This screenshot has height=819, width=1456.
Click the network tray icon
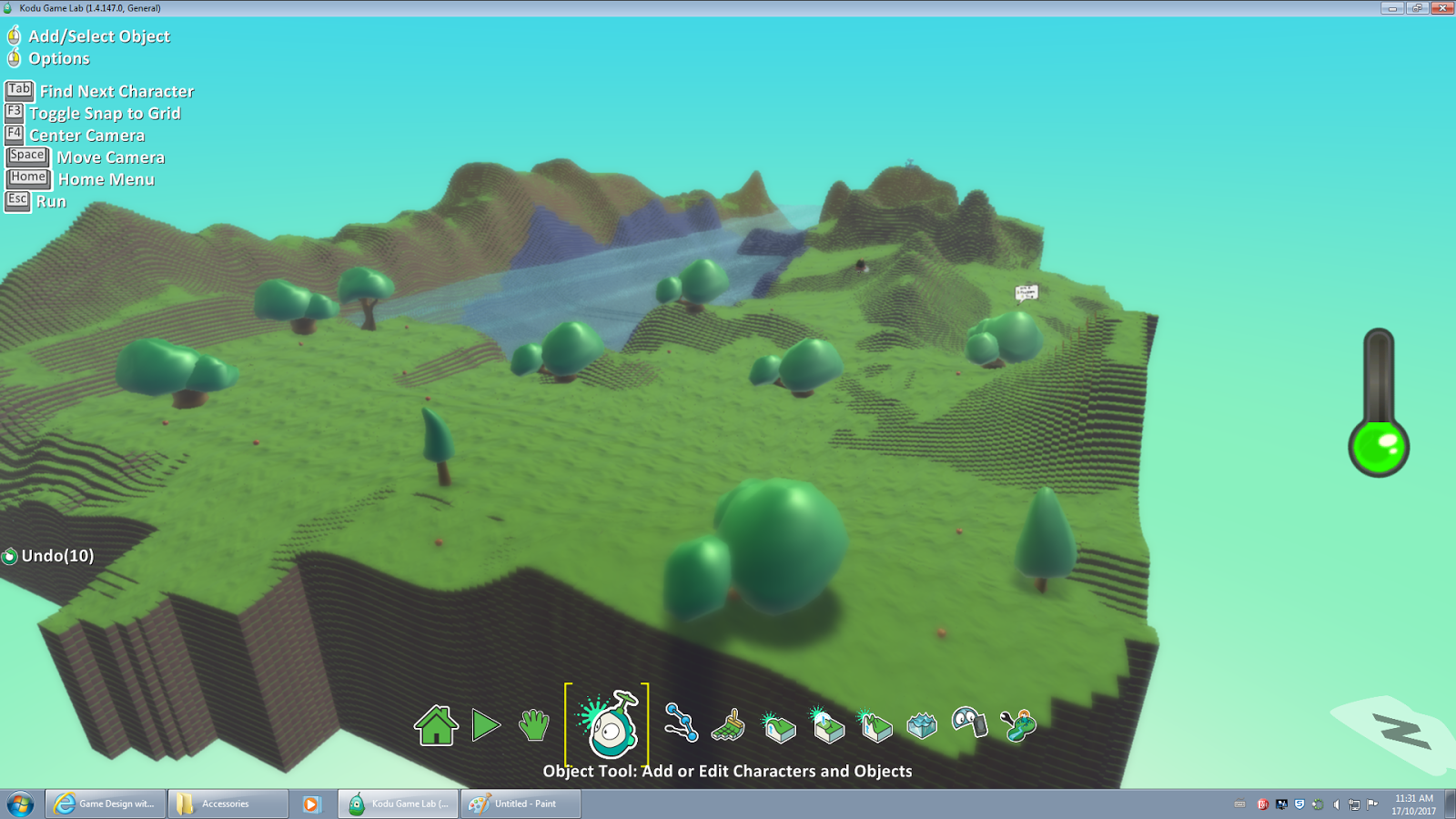click(x=1354, y=804)
